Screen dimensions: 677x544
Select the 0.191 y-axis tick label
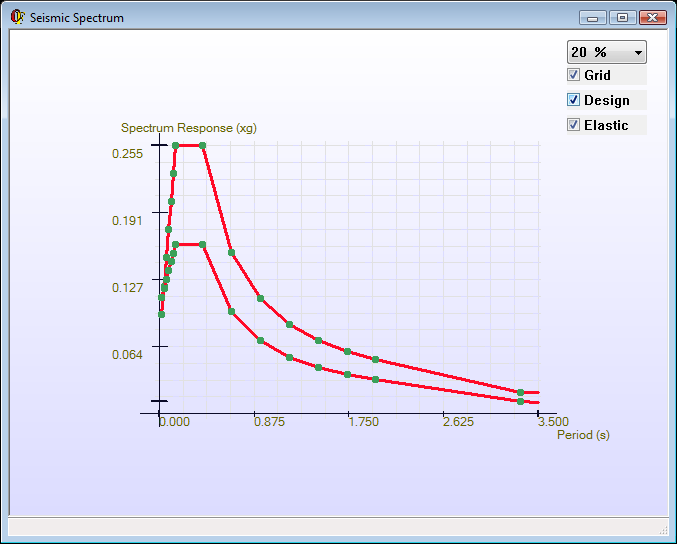pyautogui.click(x=127, y=220)
